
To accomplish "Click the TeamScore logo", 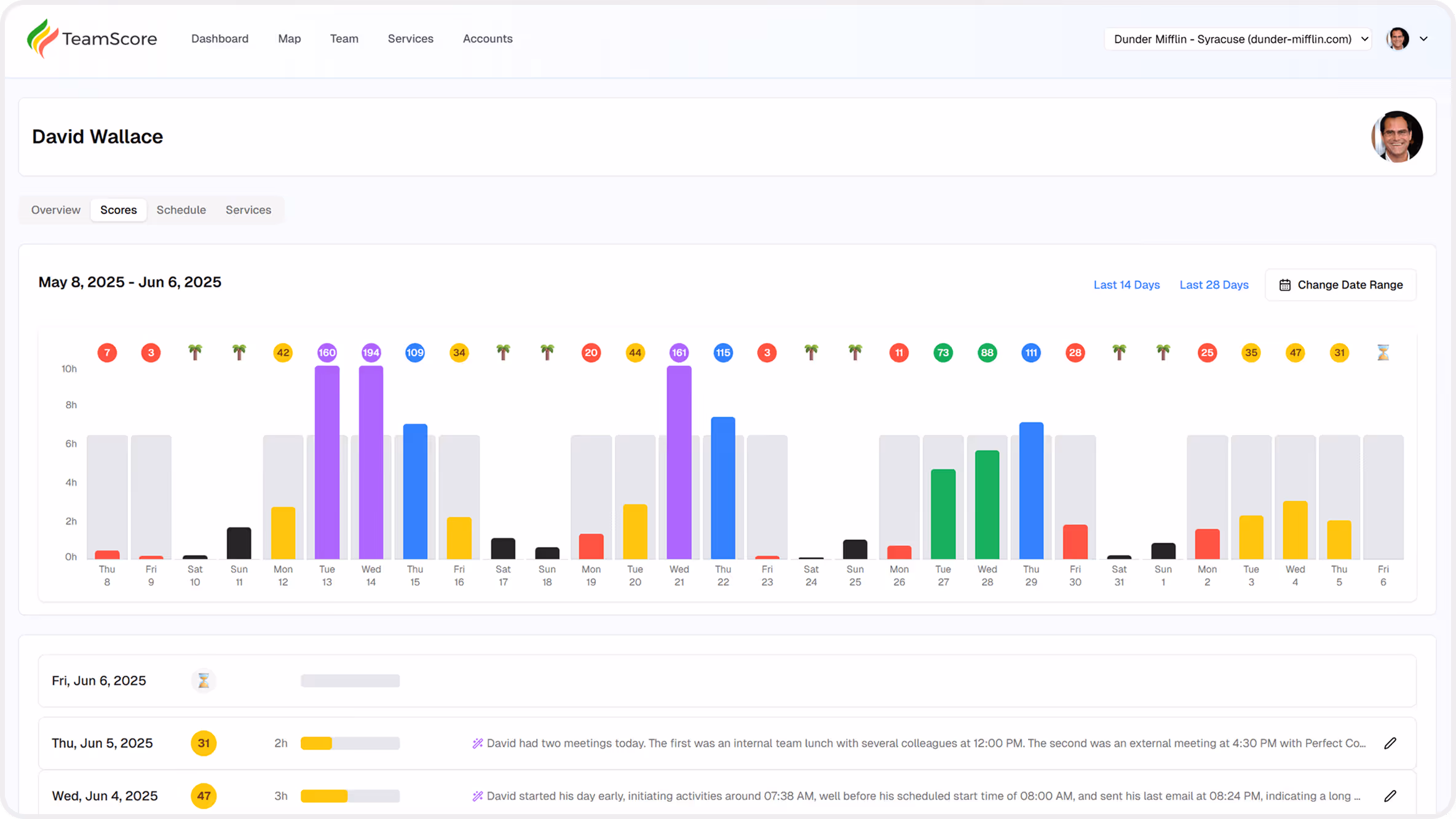I will 92,38.
